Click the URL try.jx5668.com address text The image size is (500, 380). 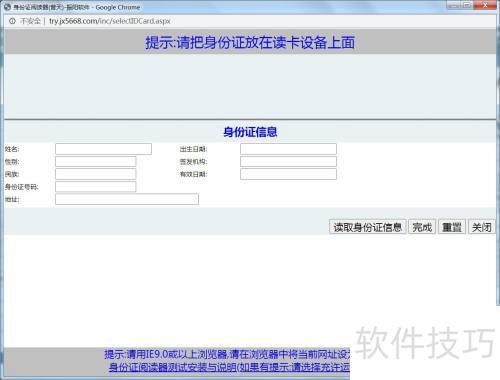click(x=110, y=21)
